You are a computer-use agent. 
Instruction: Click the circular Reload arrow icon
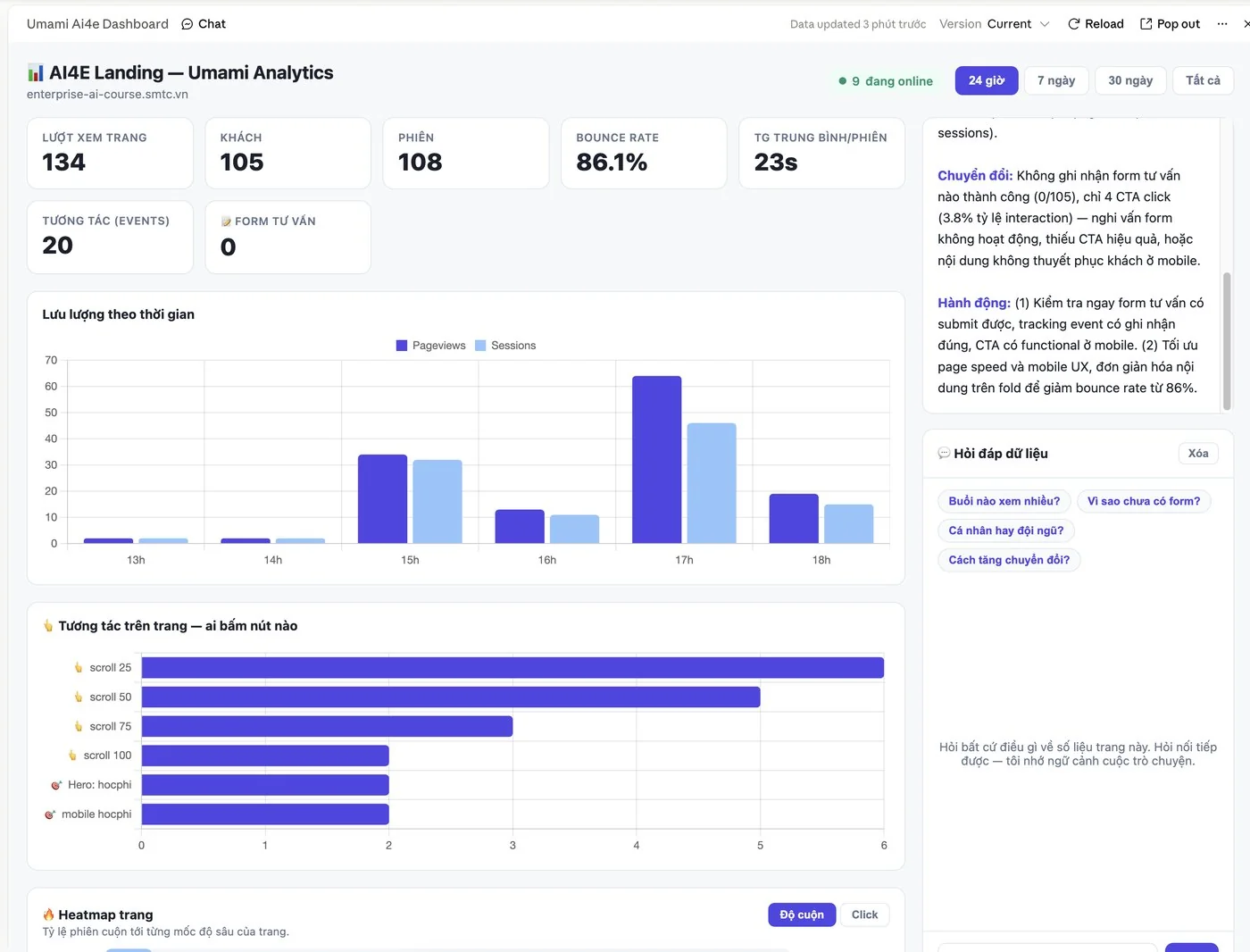(x=1074, y=24)
